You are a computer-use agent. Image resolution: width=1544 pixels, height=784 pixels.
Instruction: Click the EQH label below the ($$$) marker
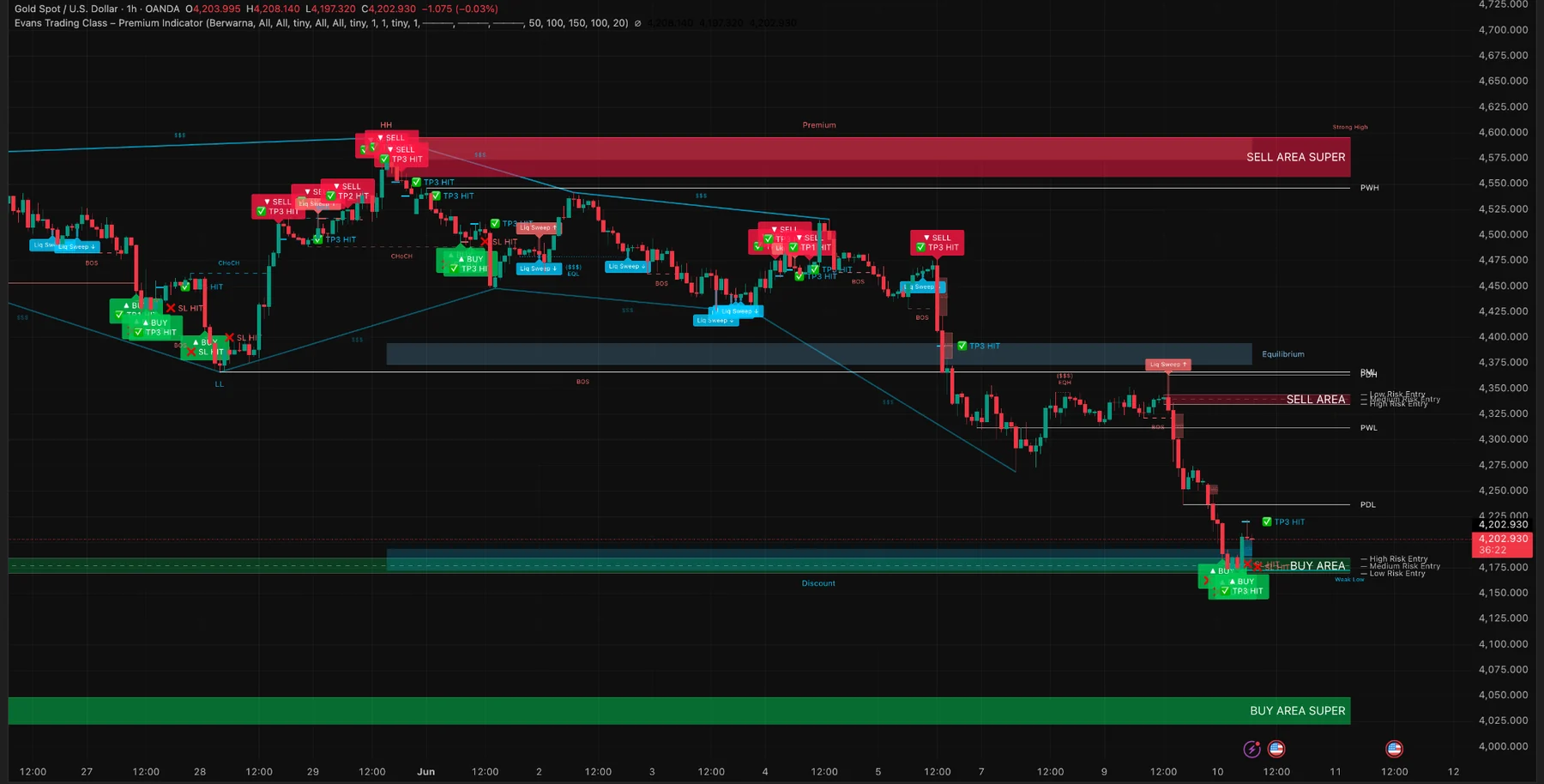pos(1065,383)
